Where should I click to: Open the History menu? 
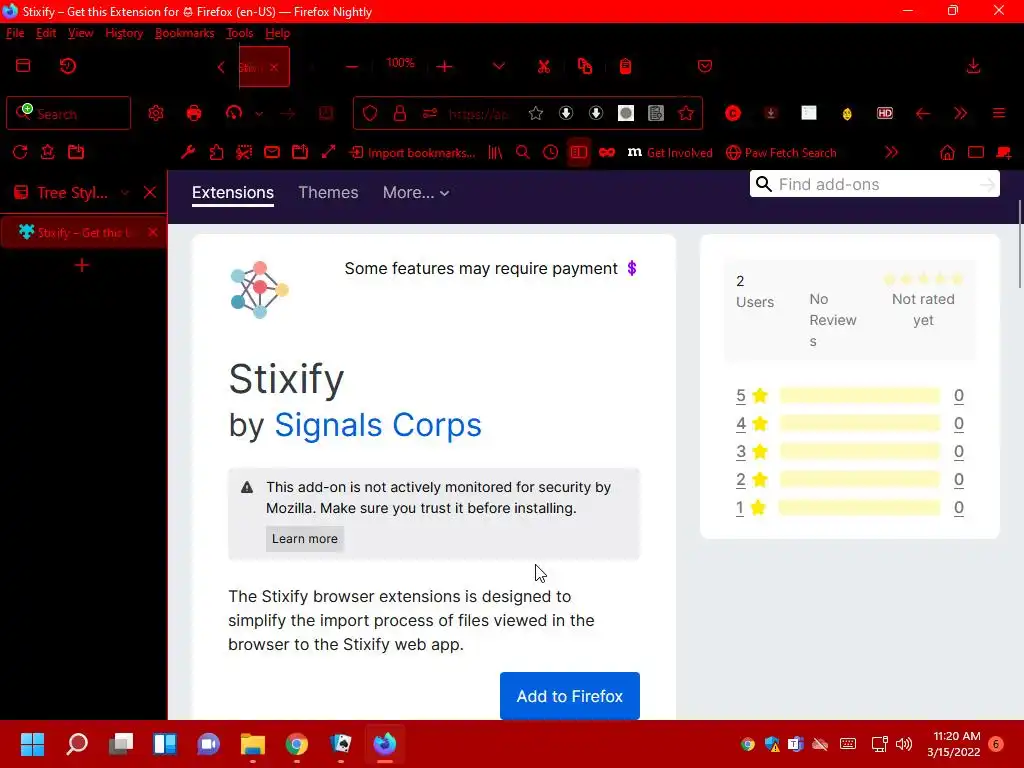(123, 33)
